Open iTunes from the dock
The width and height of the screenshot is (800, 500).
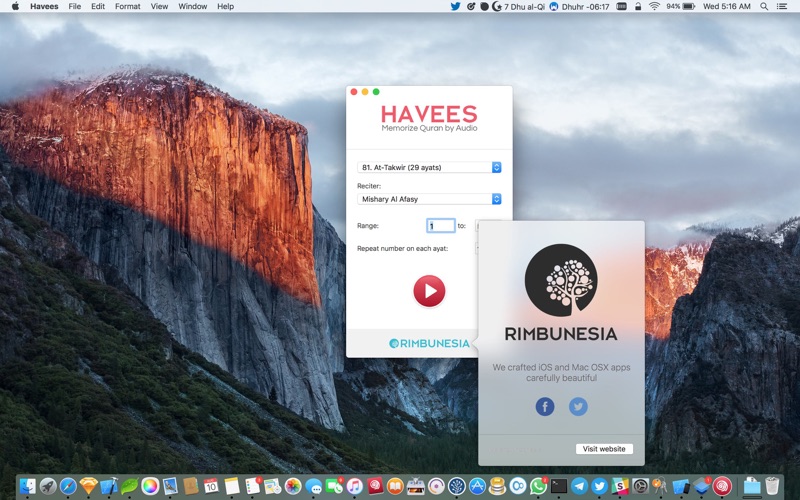pyautogui.click(x=355, y=486)
